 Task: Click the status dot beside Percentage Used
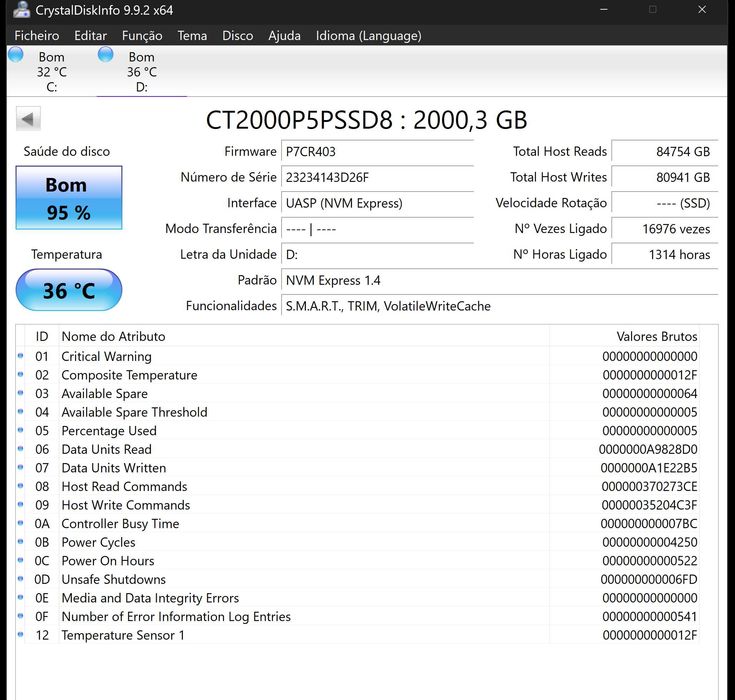20,430
